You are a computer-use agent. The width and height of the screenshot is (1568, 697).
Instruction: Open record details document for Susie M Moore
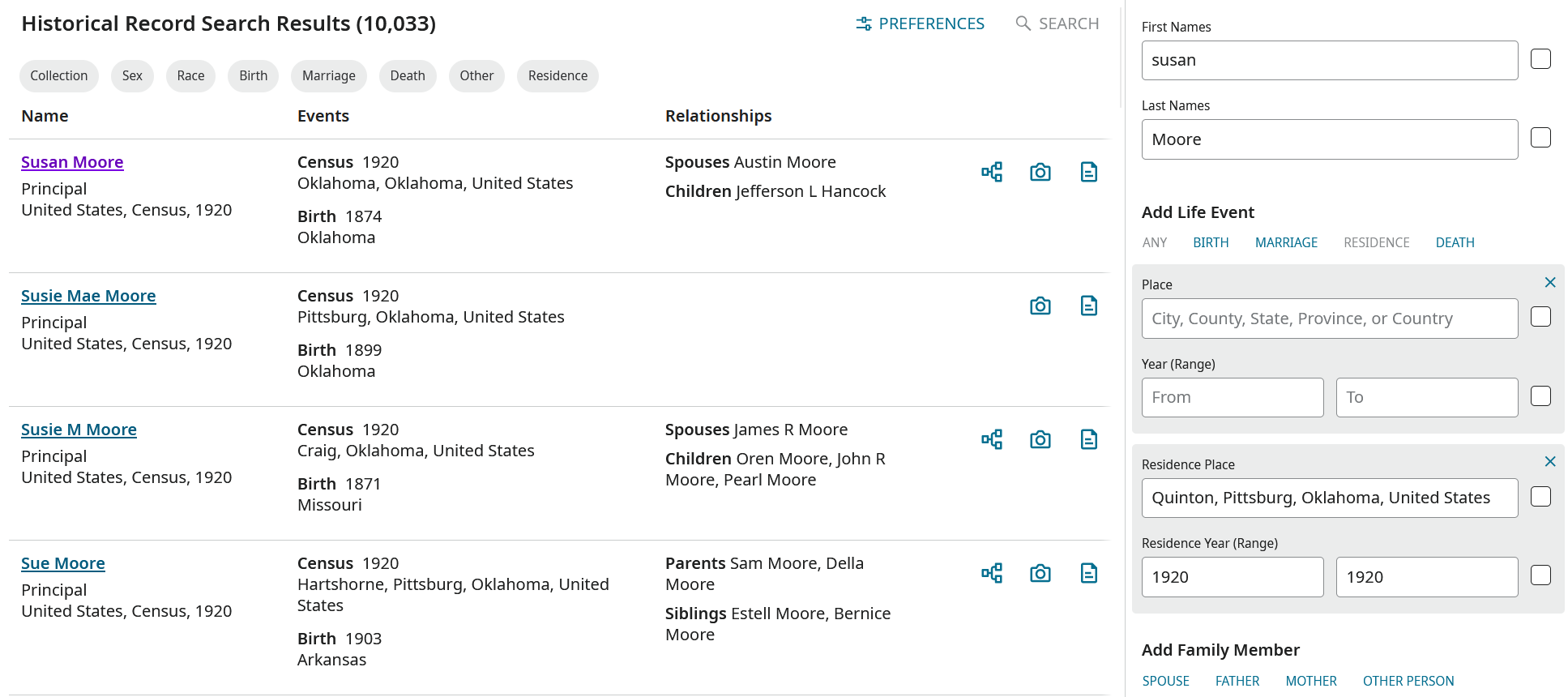pos(1089,439)
